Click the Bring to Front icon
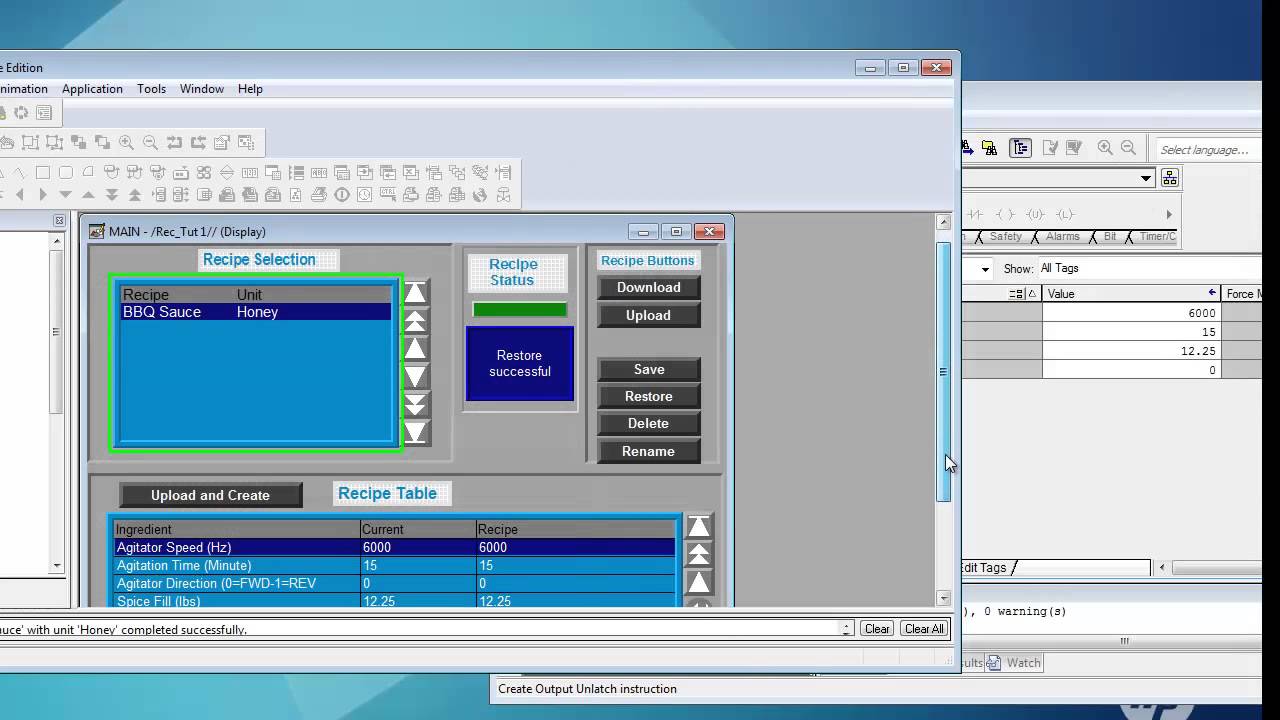 click(78, 142)
